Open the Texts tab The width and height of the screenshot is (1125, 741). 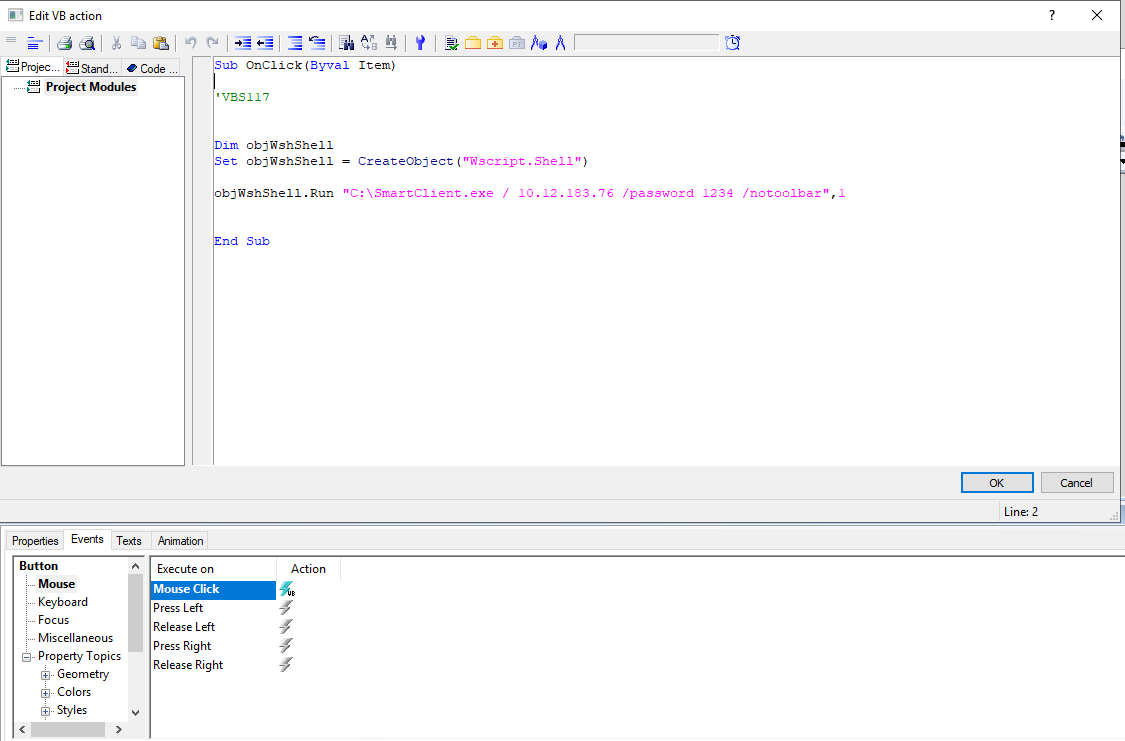[129, 541]
